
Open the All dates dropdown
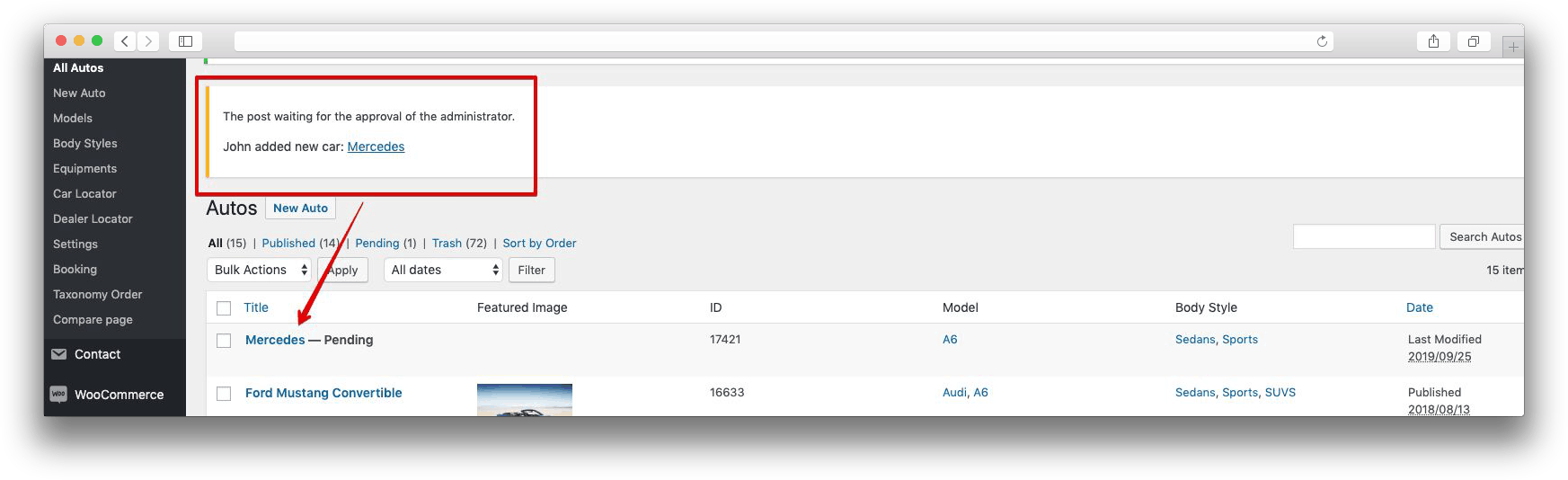443,270
